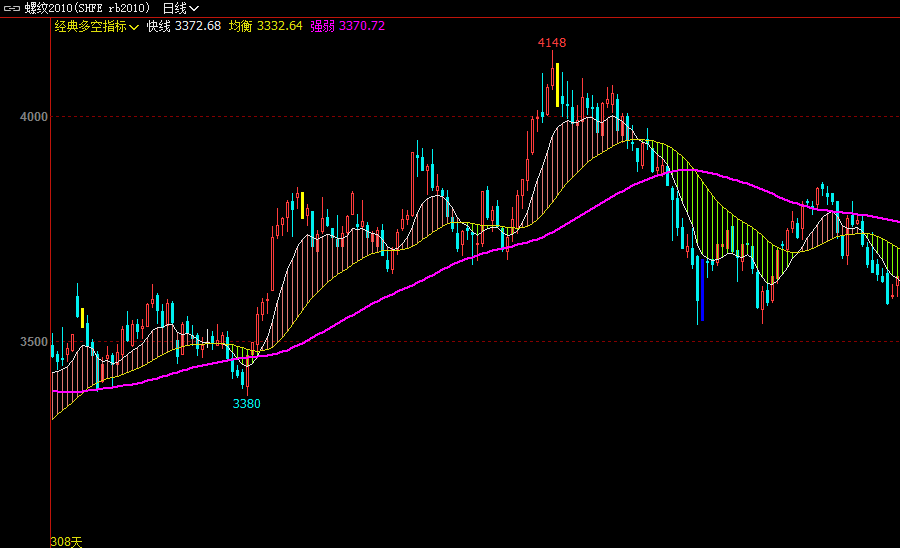
Task: Select the yellow candlestick below the 4148 peak
Action: [557, 85]
